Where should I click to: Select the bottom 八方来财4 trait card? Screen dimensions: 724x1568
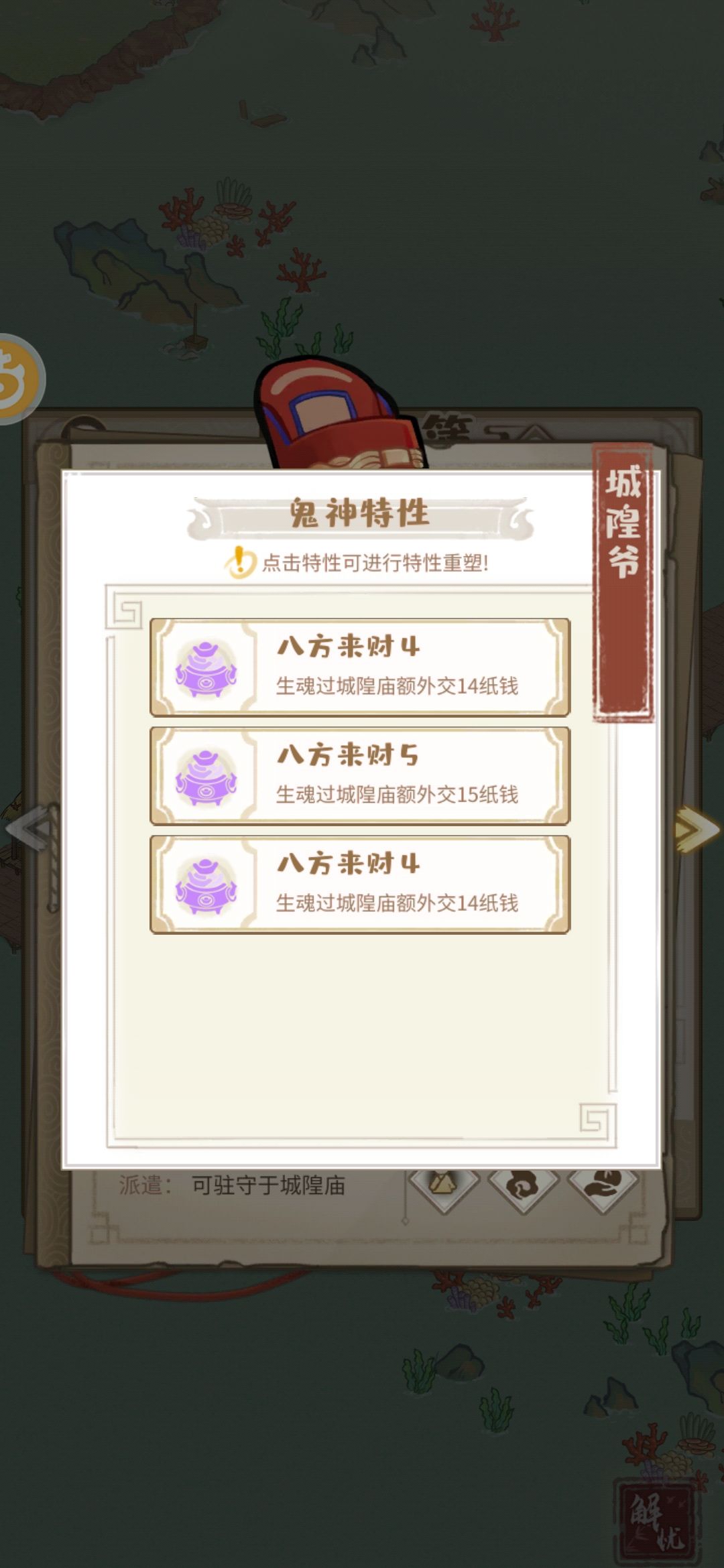360,885
